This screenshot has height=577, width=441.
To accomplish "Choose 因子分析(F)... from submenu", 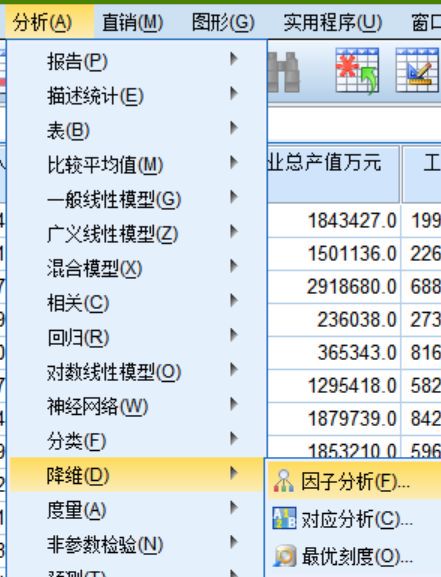I will [x=355, y=481].
